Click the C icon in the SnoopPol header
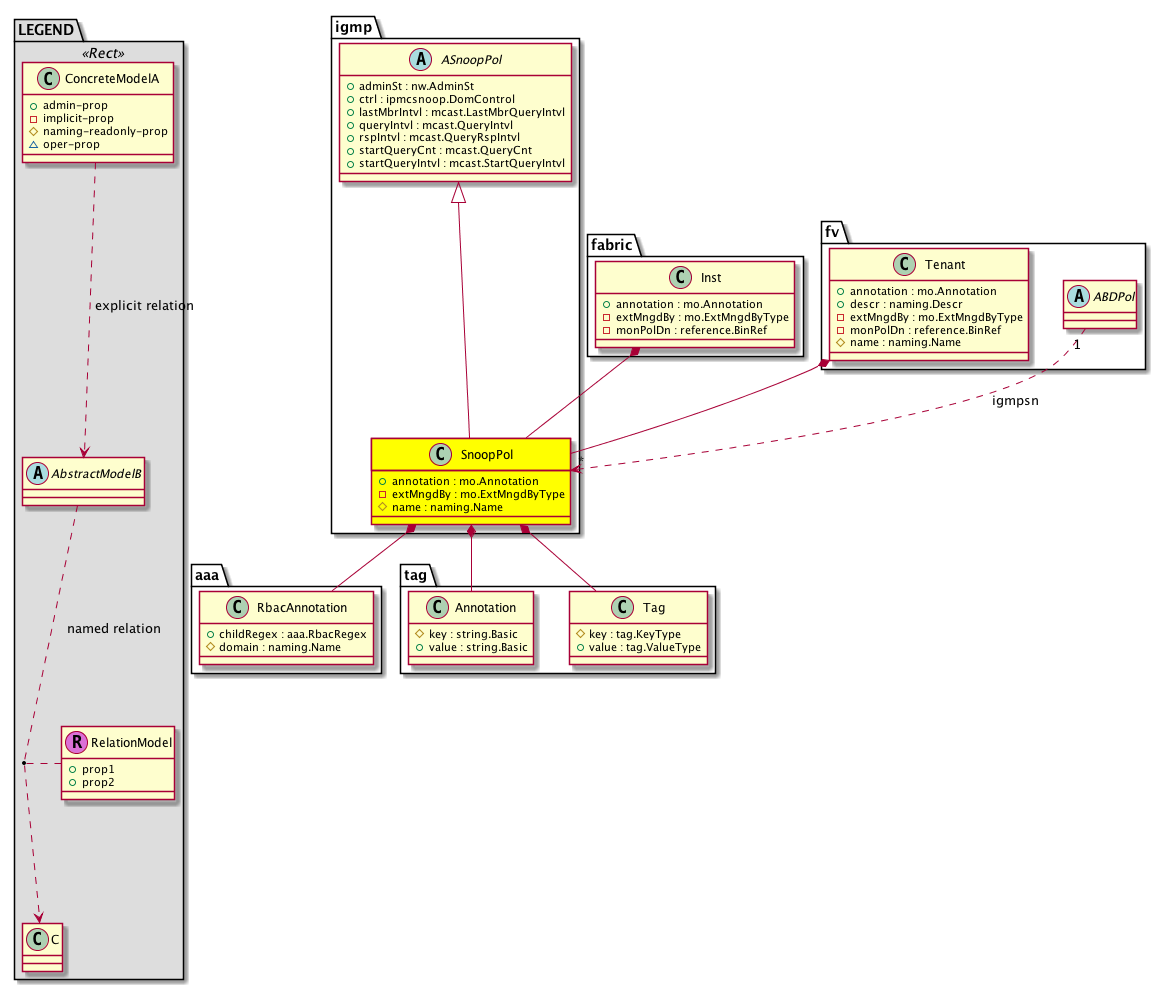This screenshot has height=990, width=1166. 440,455
